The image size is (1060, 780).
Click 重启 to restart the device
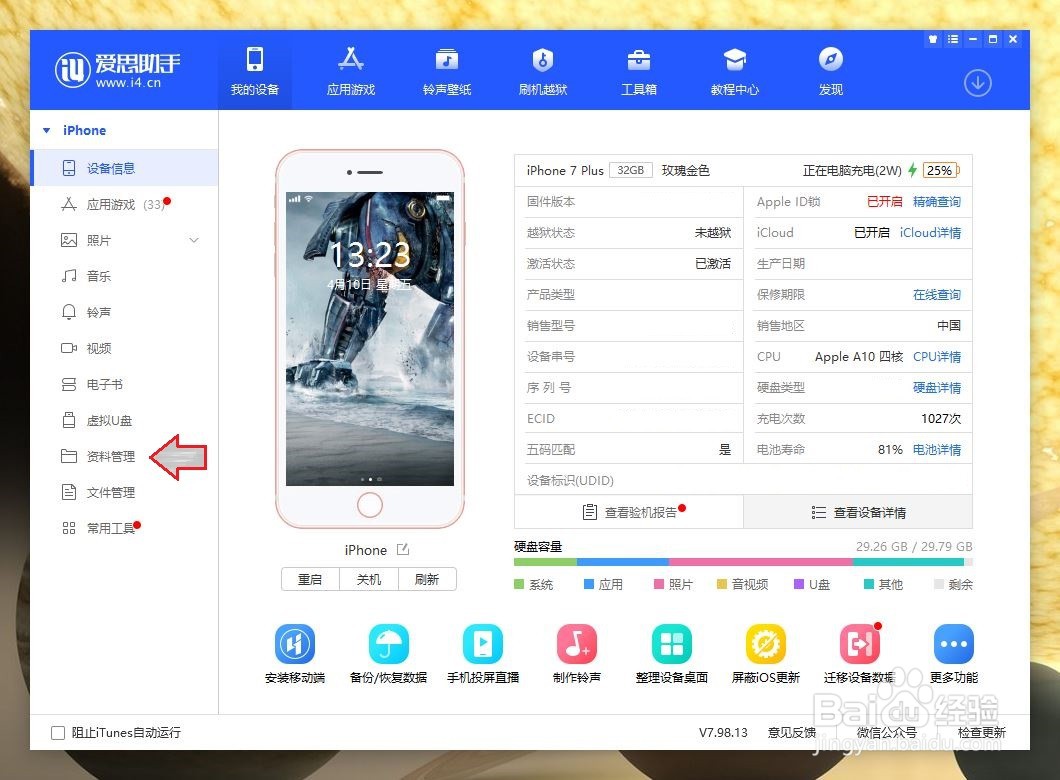pyautogui.click(x=310, y=578)
